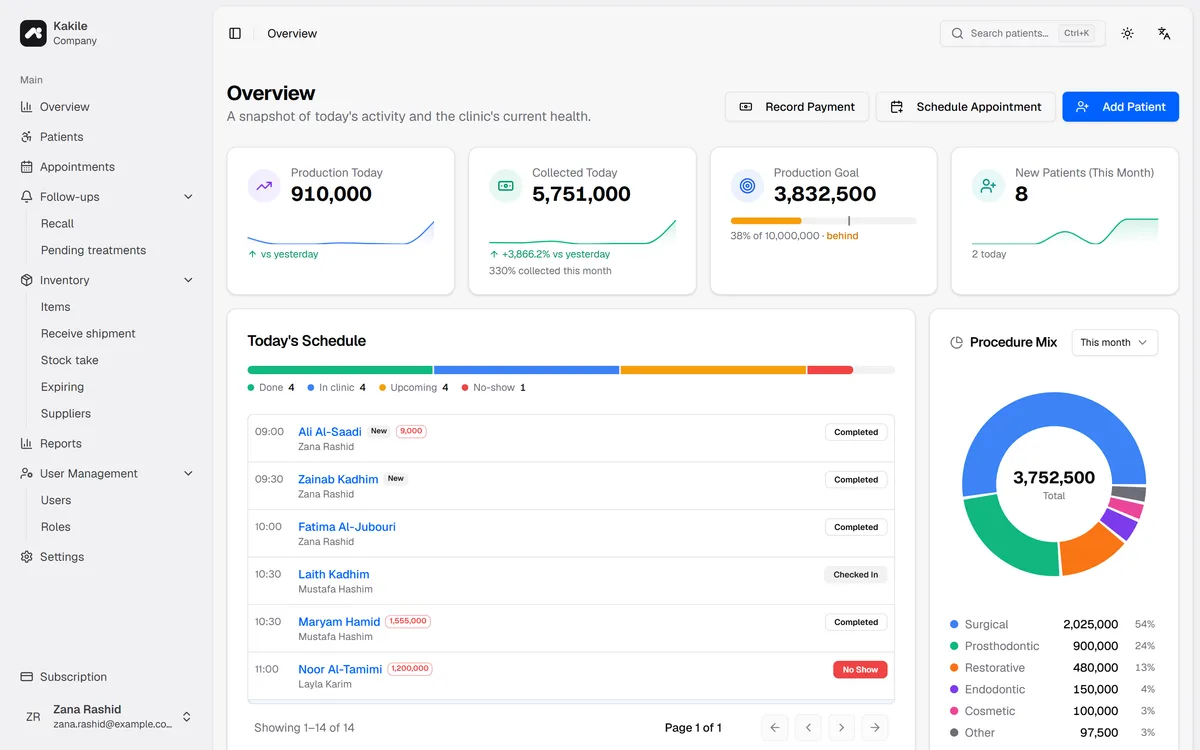Open the Zana Rashid account menu
1200x750 pixels.
107,716
